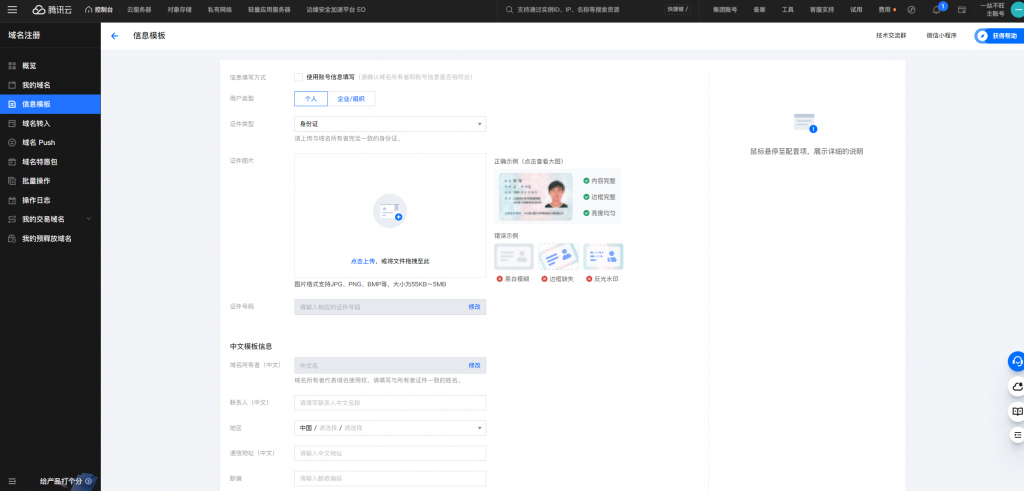1024x491 pixels.
Task: Click the upload ID image icon
Action: 390,211
